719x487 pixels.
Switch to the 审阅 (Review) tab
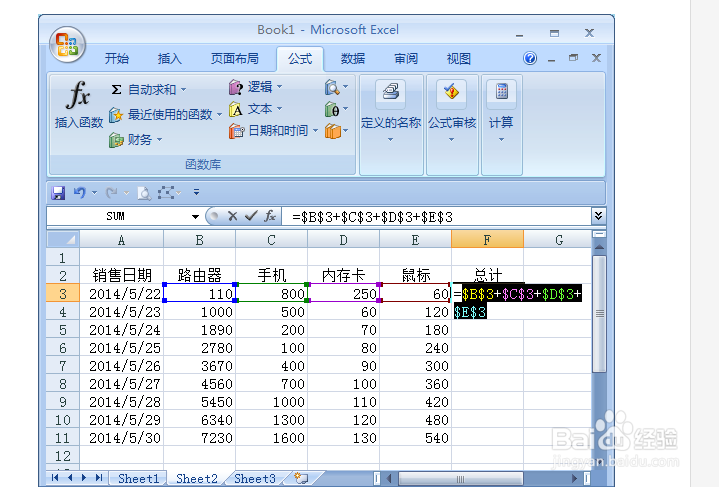pos(406,59)
